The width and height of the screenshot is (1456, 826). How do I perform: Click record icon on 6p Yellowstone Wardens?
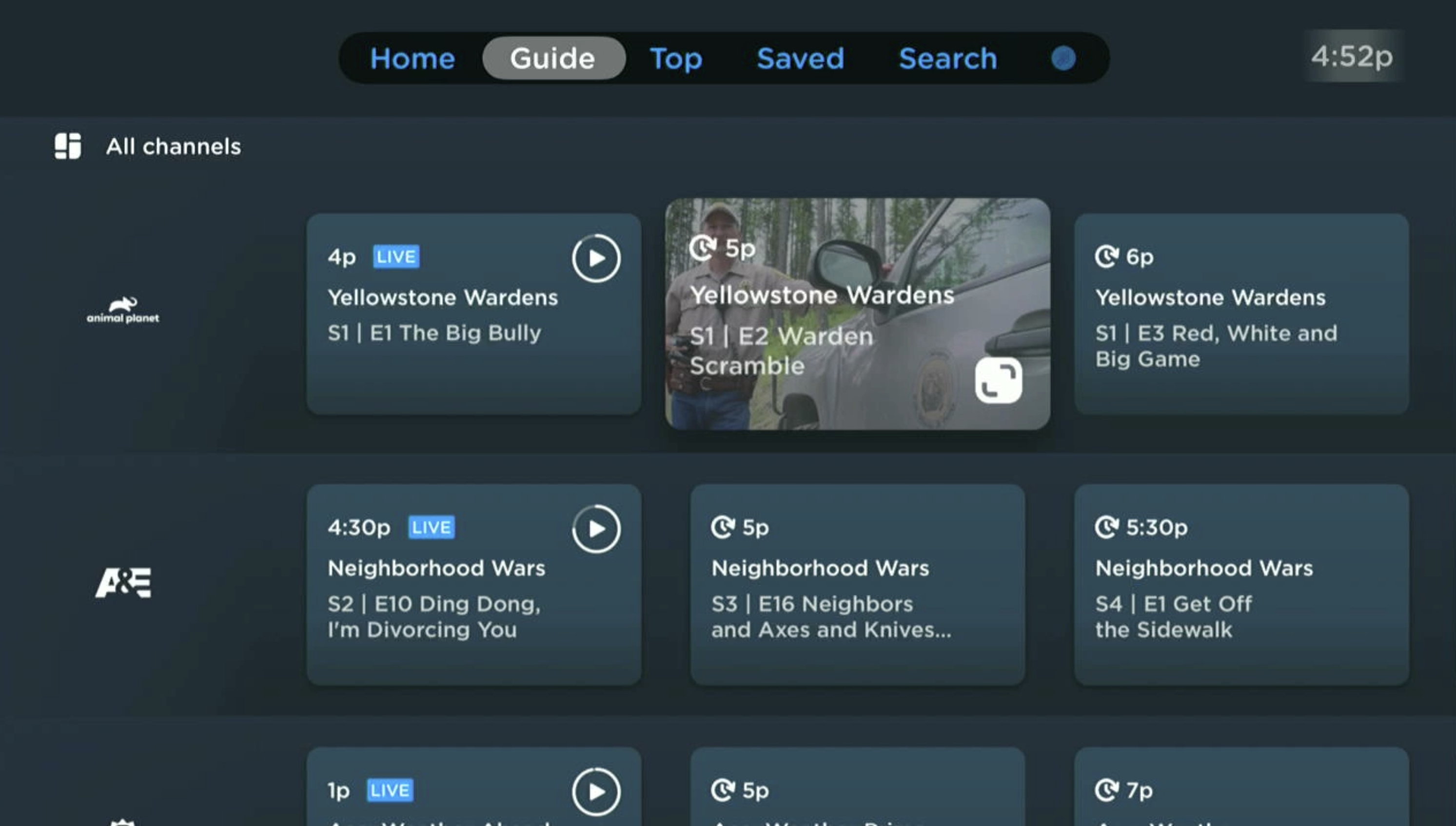pos(1106,256)
